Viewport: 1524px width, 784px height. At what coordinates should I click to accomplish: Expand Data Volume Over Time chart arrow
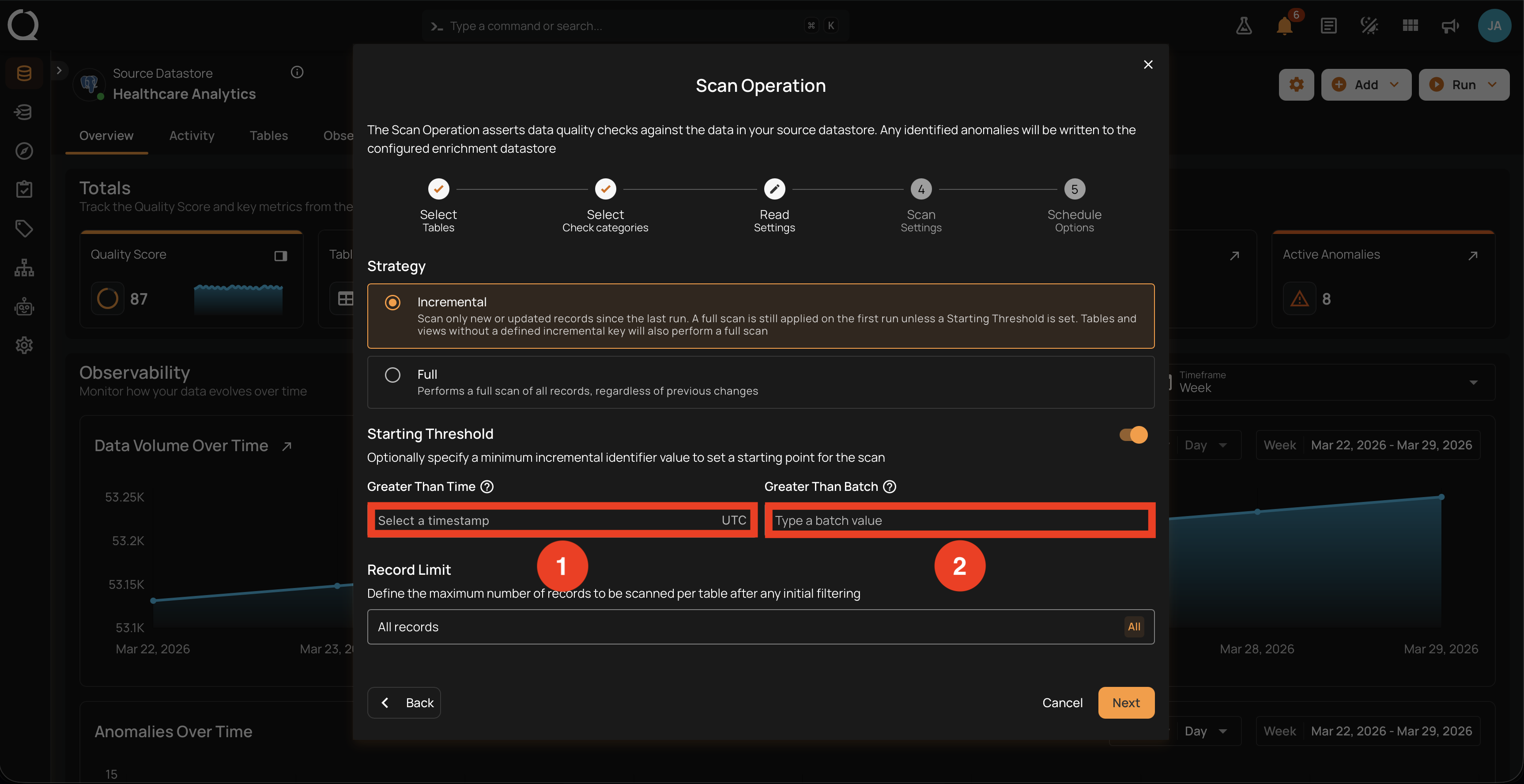(287, 446)
